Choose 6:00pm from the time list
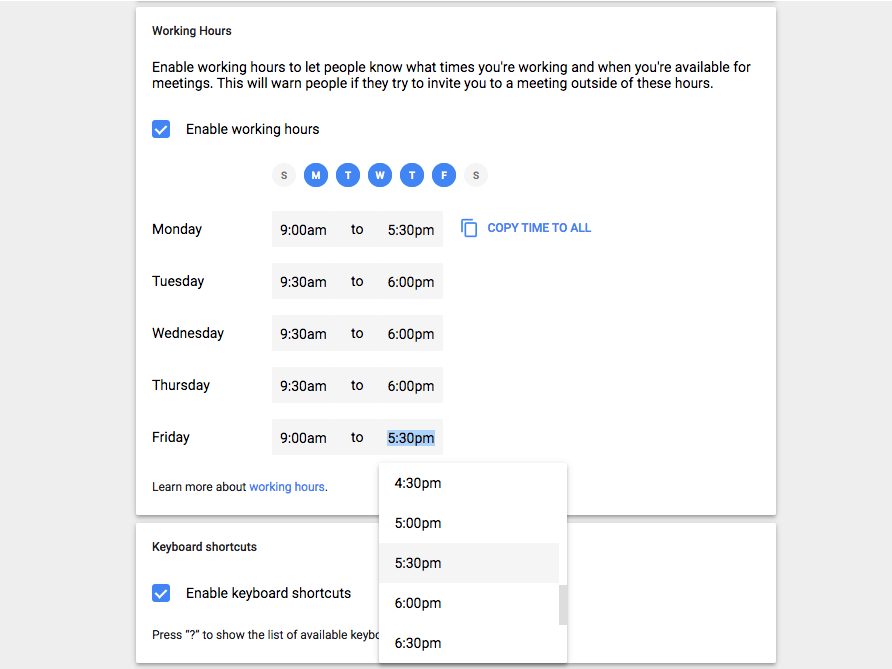 pos(469,603)
